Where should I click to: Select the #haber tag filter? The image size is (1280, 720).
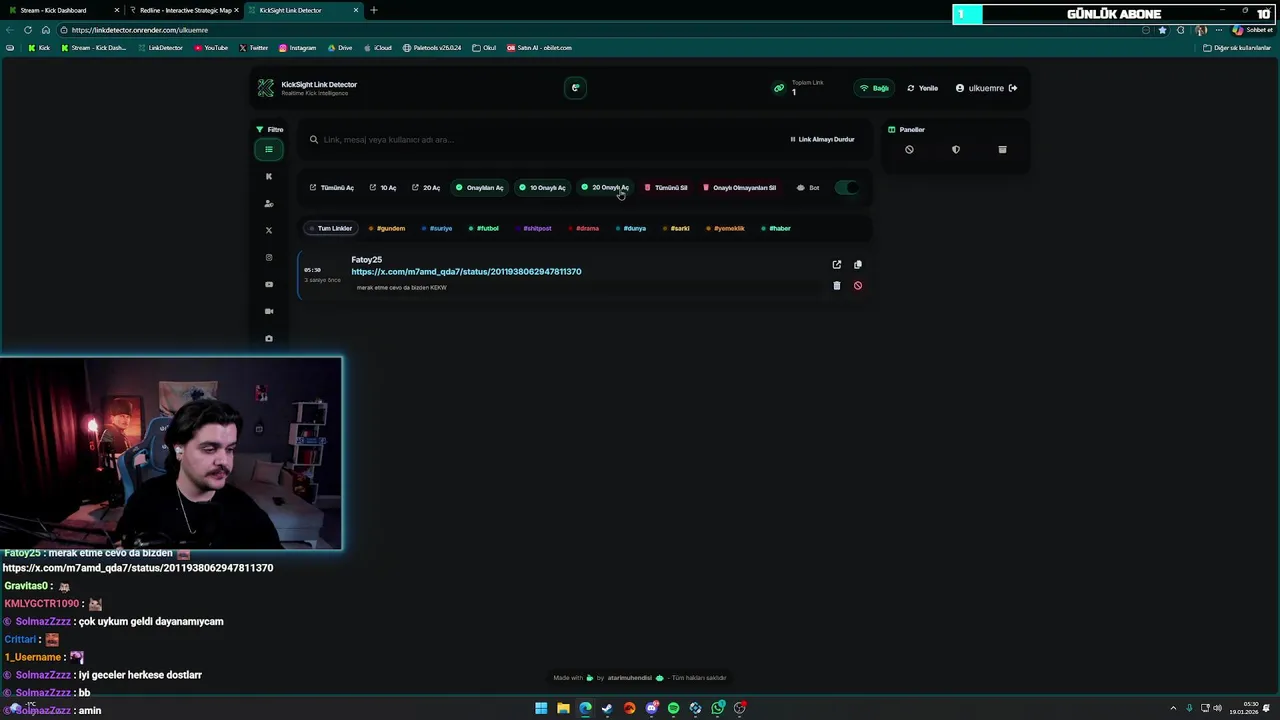tap(776, 228)
